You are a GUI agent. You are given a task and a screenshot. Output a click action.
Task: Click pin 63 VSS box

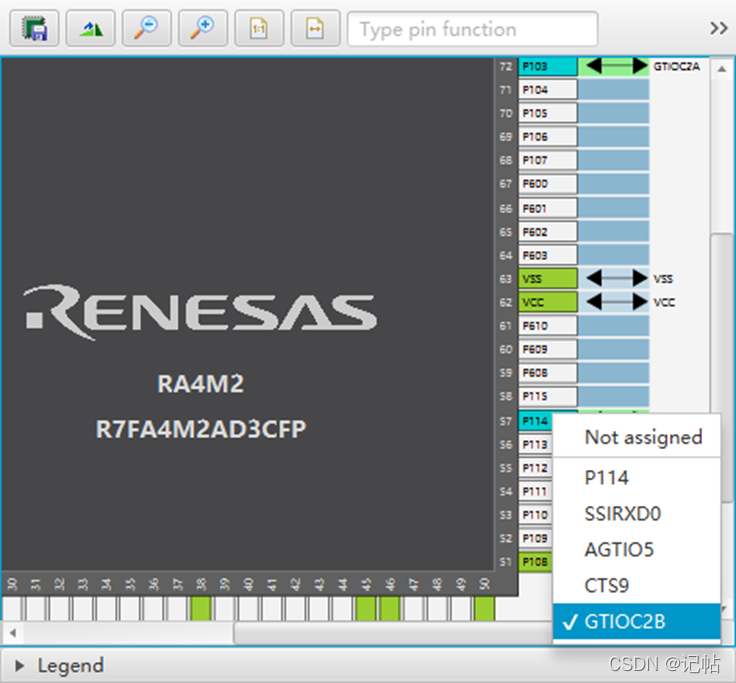(547, 279)
